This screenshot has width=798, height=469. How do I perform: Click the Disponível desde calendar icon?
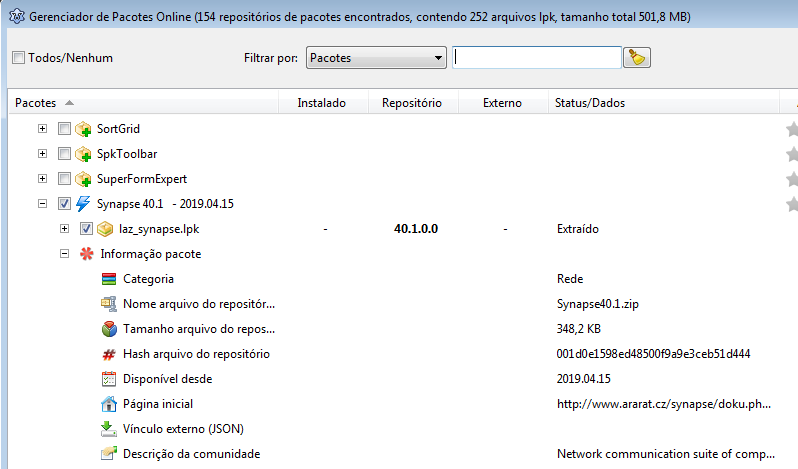coord(109,379)
